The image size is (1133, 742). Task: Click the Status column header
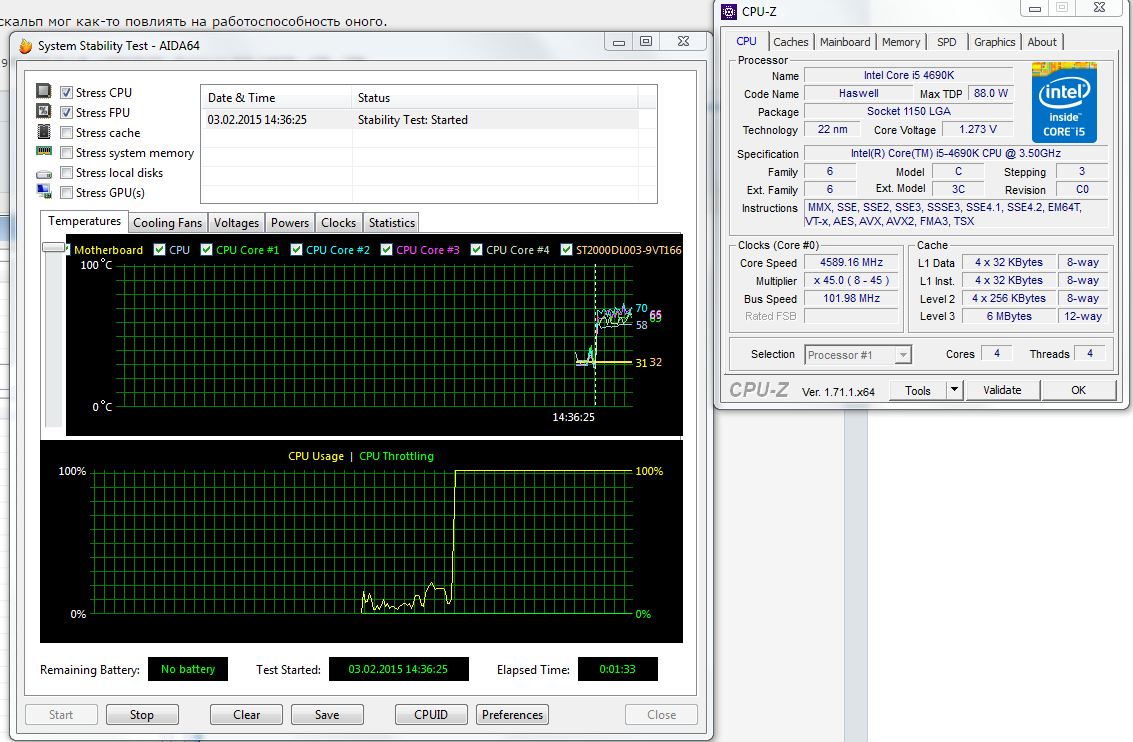tap(495, 98)
